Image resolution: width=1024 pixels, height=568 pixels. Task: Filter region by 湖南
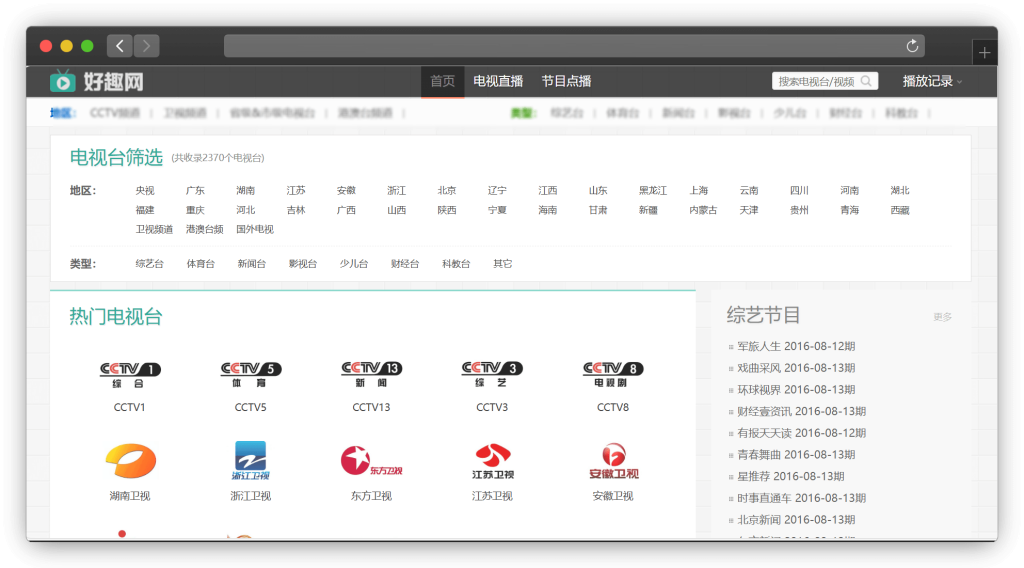point(246,191)
